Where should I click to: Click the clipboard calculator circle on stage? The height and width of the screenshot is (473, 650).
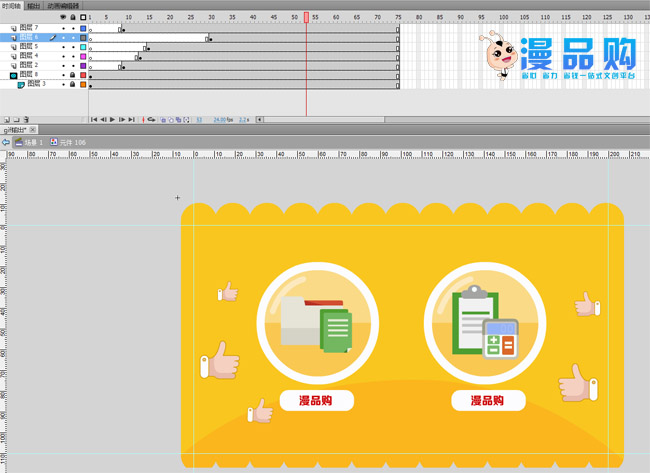coord(485,323)
